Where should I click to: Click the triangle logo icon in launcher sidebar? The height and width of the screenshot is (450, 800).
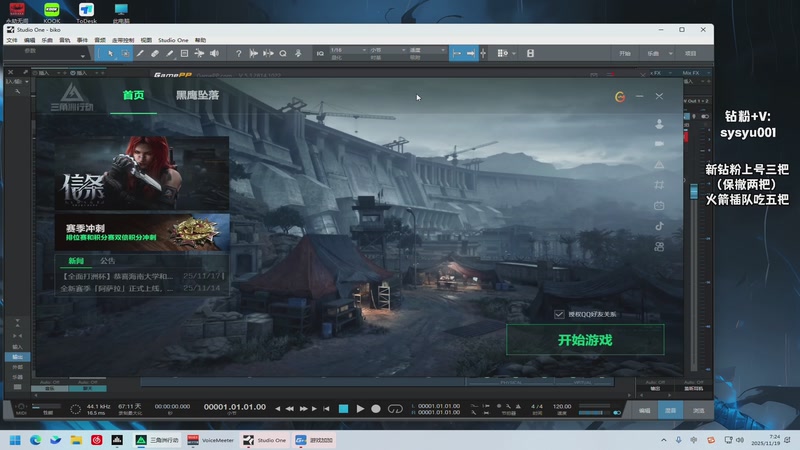pos(659,164)
